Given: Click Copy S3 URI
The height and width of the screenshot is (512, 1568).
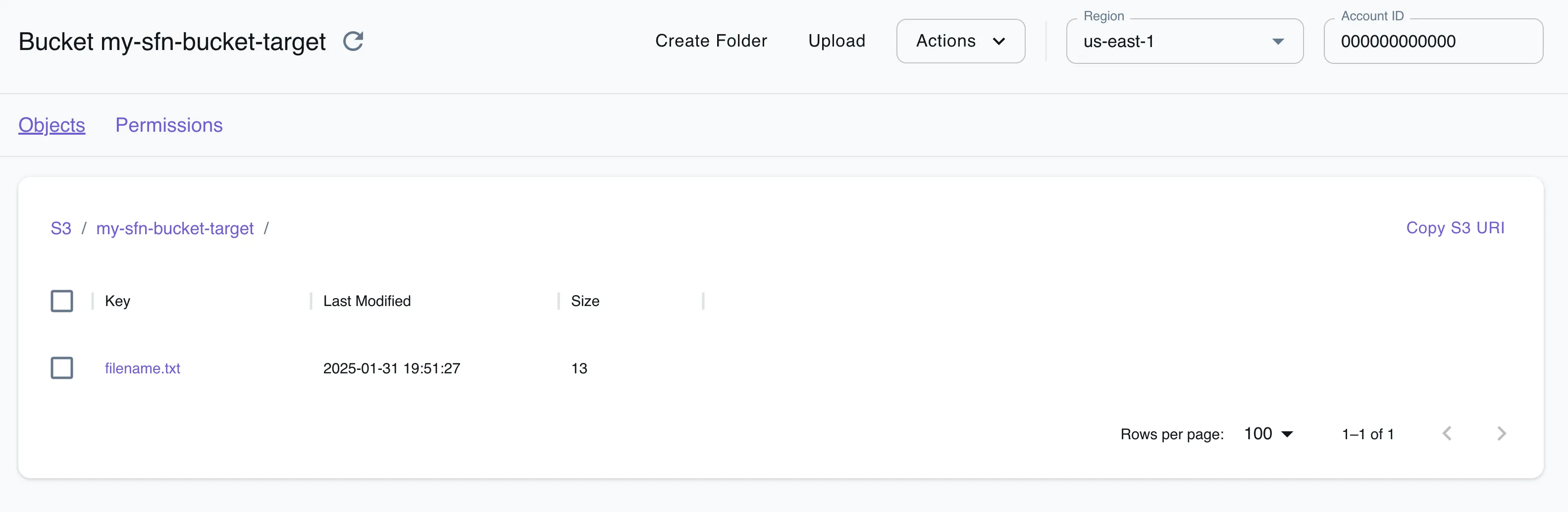Looking at the screenshot, I should point(1455,228).
